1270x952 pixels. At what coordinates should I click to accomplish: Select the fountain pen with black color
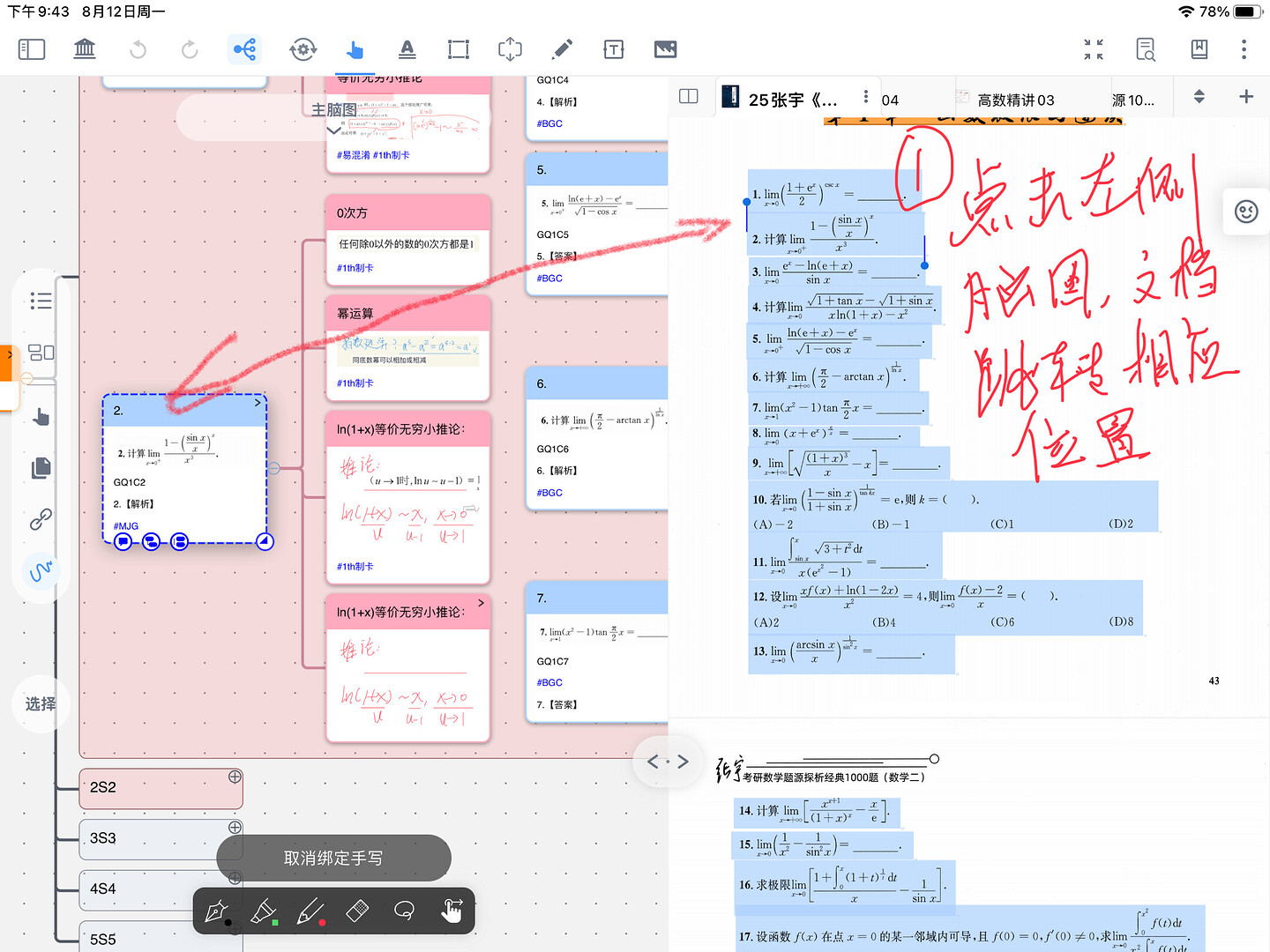click(216, 911)
